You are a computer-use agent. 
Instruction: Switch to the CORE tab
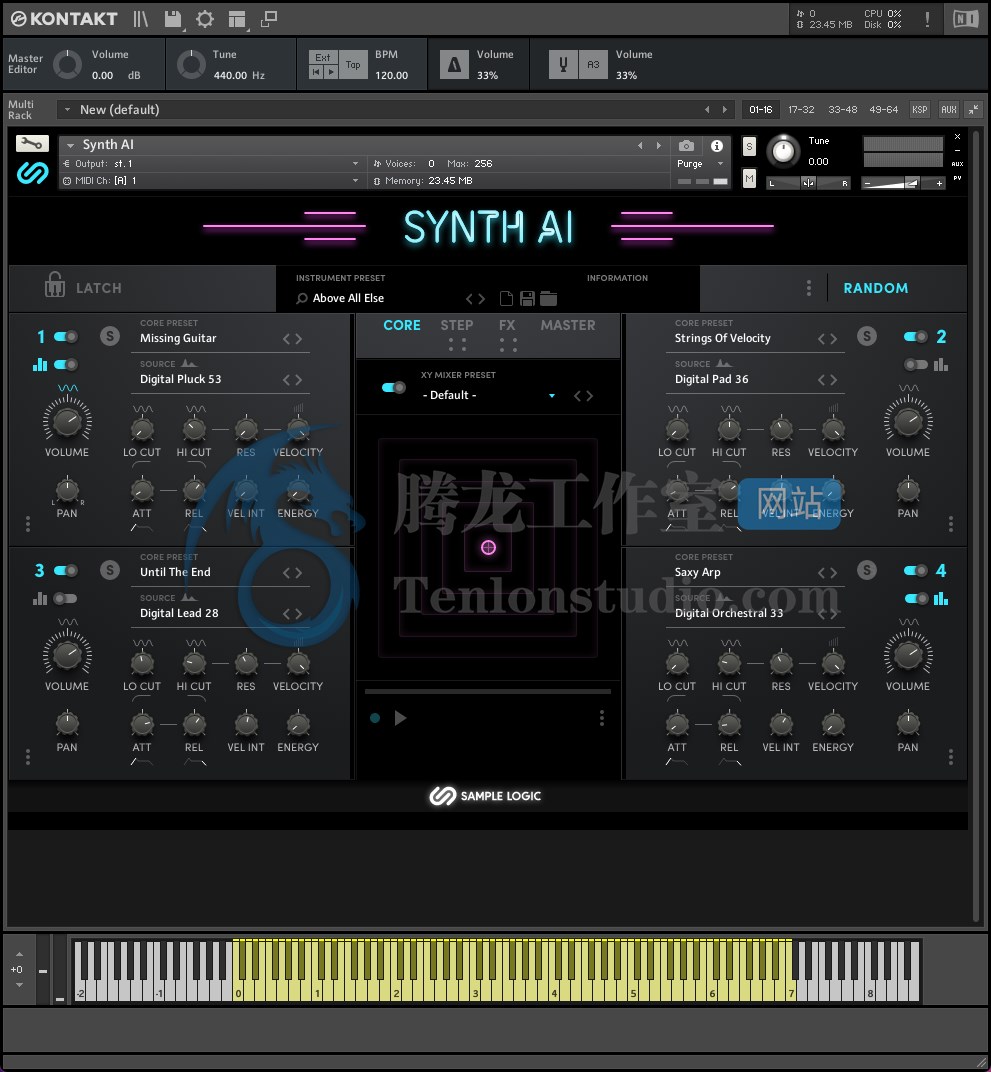click(x=402, y=325)
